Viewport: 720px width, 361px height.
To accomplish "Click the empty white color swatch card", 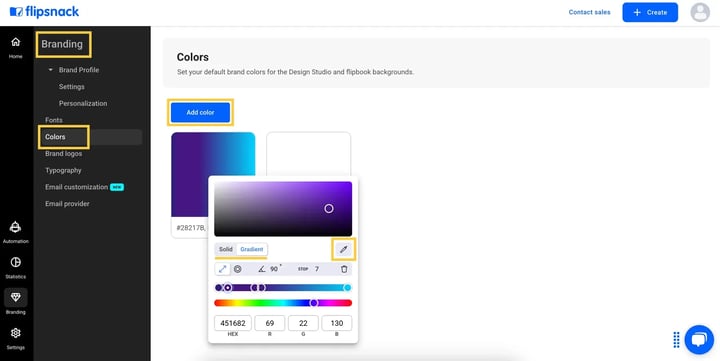I will coord(309,154).
